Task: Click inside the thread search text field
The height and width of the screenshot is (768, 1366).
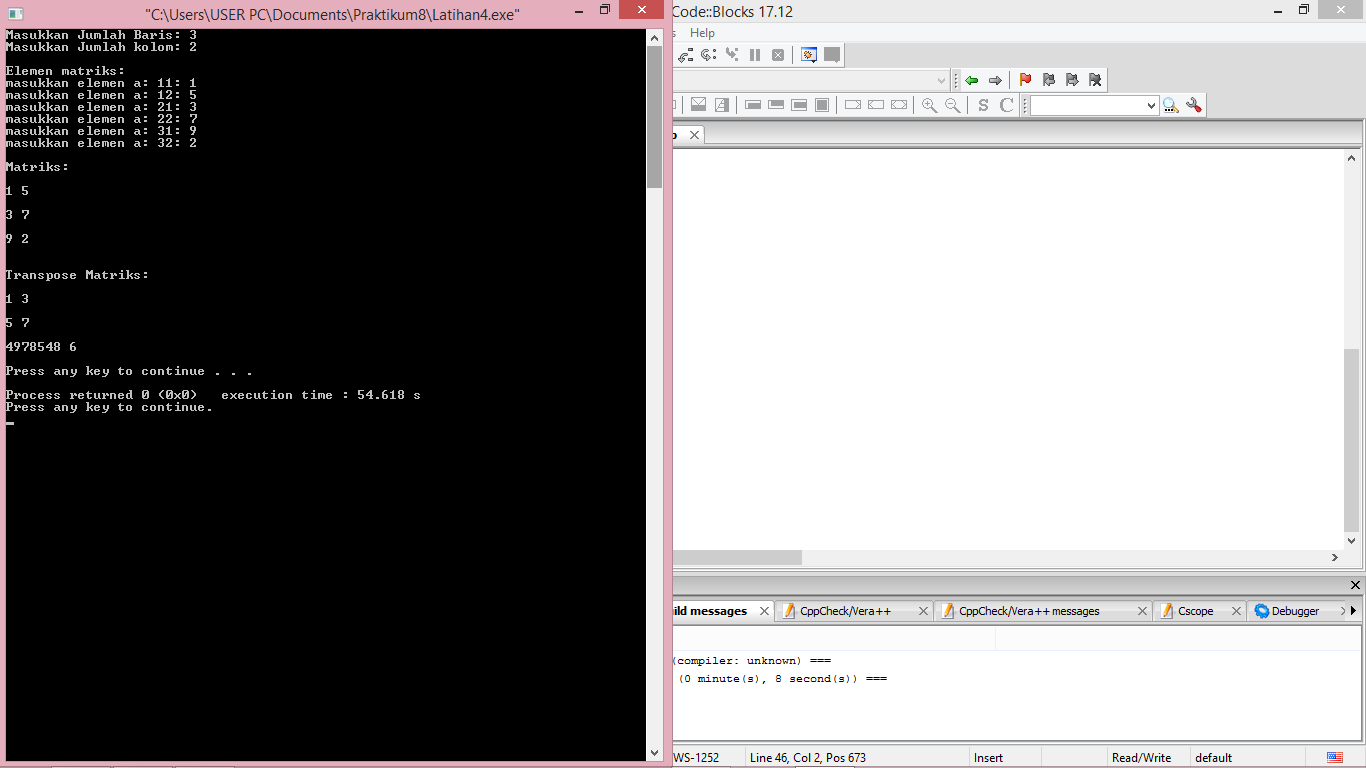Action: (1087, 105)
